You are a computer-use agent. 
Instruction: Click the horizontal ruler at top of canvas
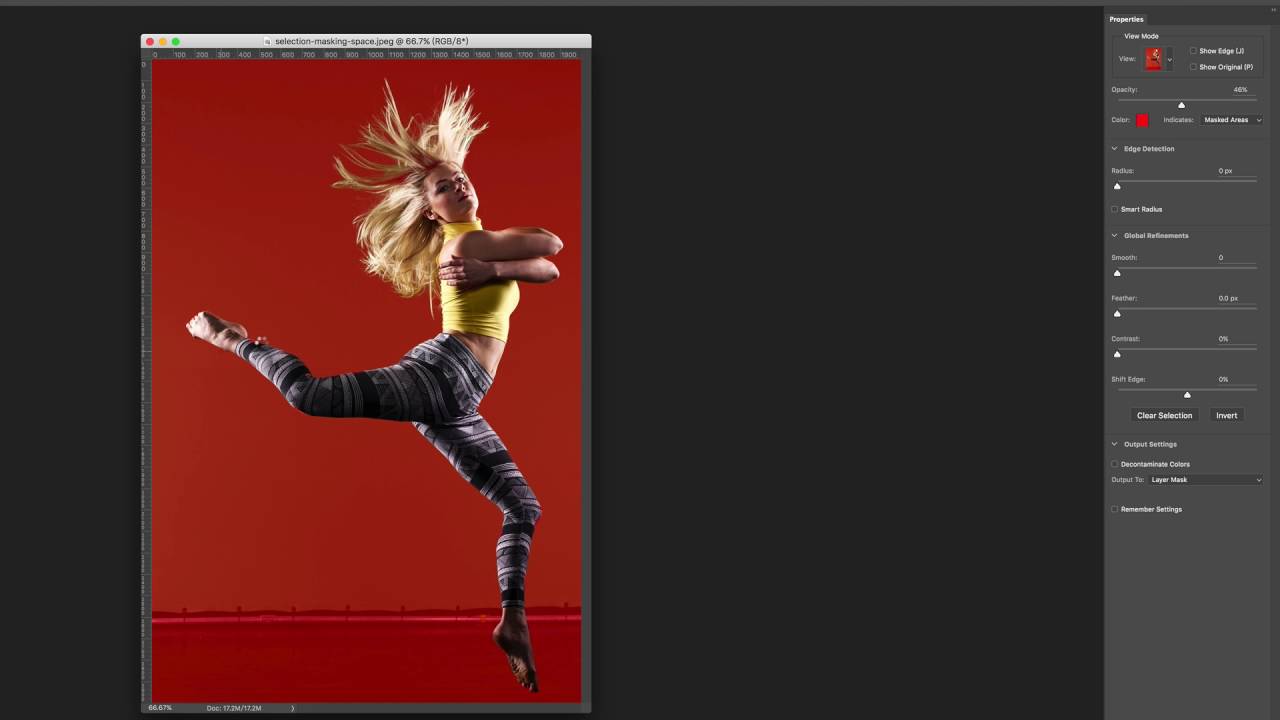366,55
